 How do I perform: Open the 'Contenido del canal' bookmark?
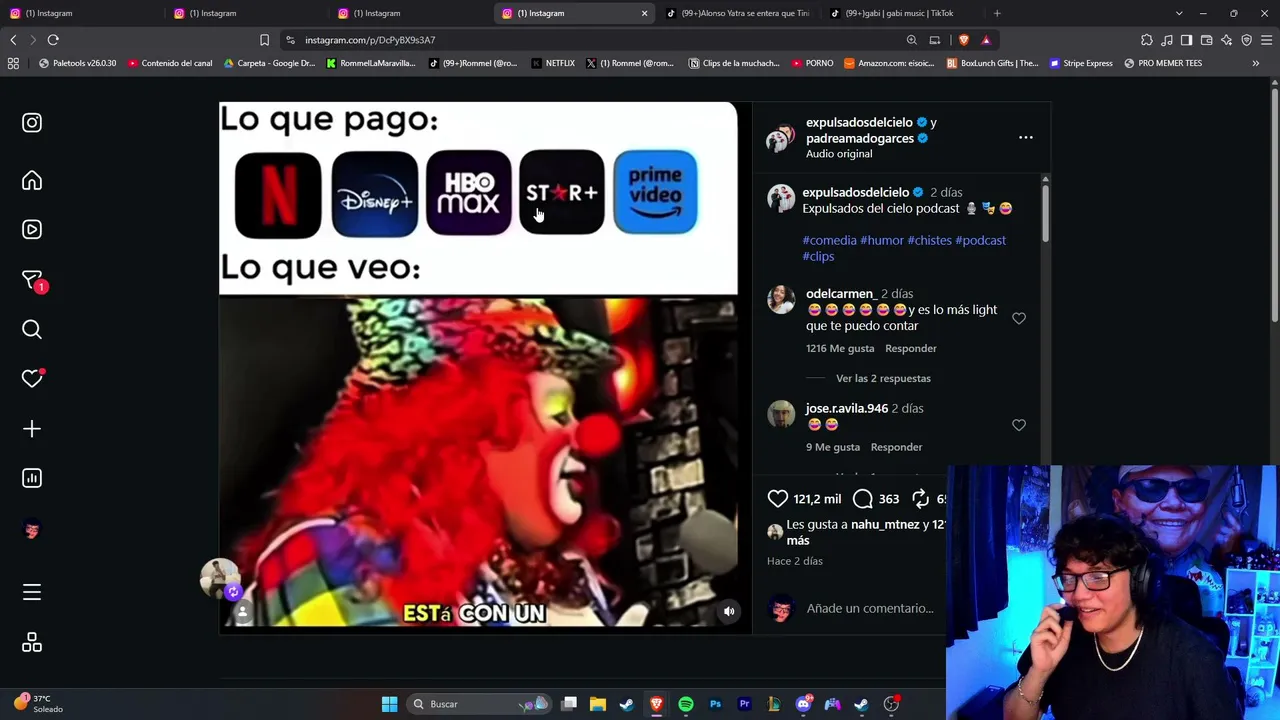coord(170,63)
